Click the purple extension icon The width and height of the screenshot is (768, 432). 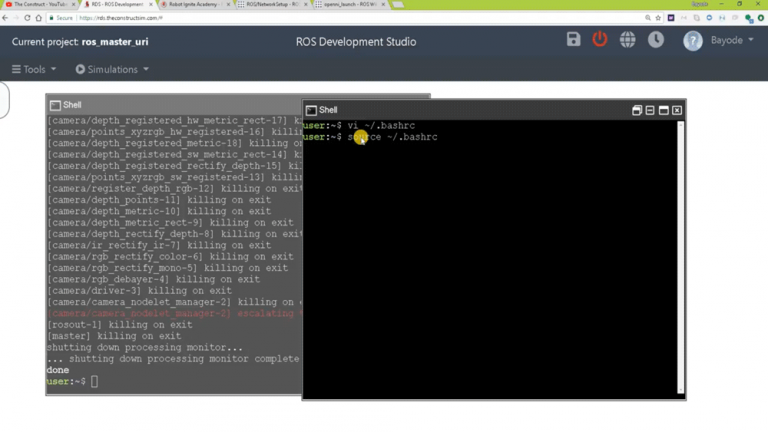(671, 18)
